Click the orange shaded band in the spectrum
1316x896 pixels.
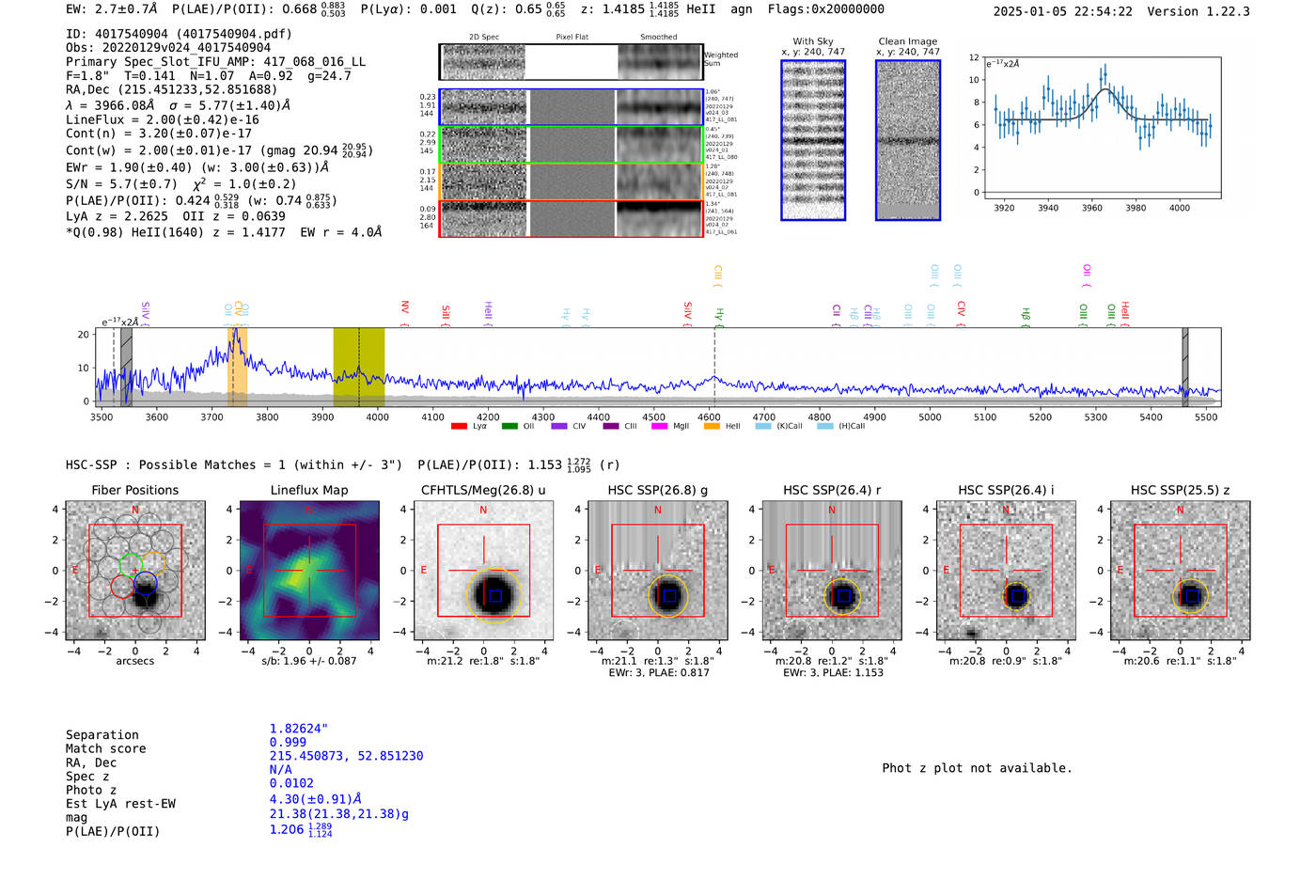[237, 368]
